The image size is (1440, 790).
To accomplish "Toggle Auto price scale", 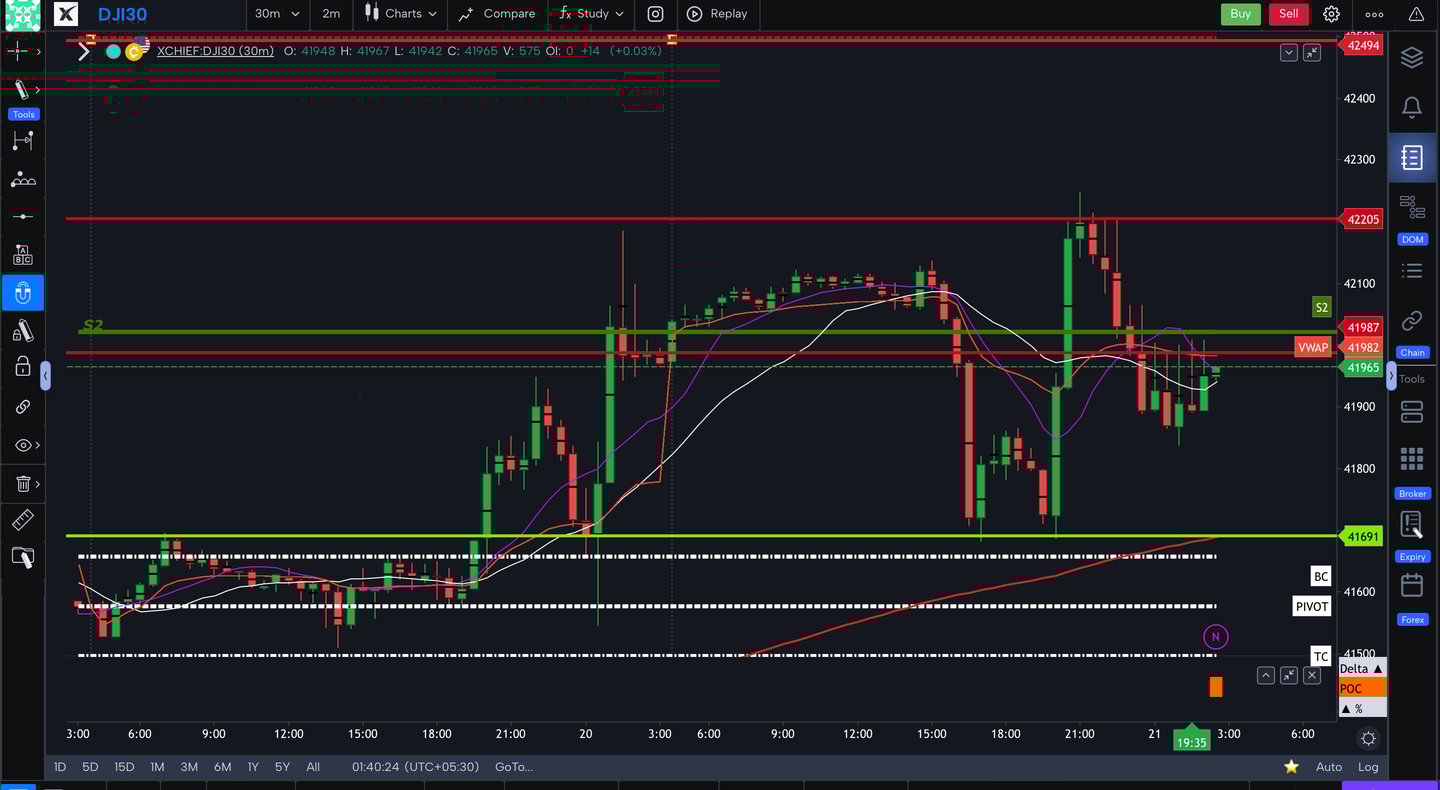I will [1329, 767].
